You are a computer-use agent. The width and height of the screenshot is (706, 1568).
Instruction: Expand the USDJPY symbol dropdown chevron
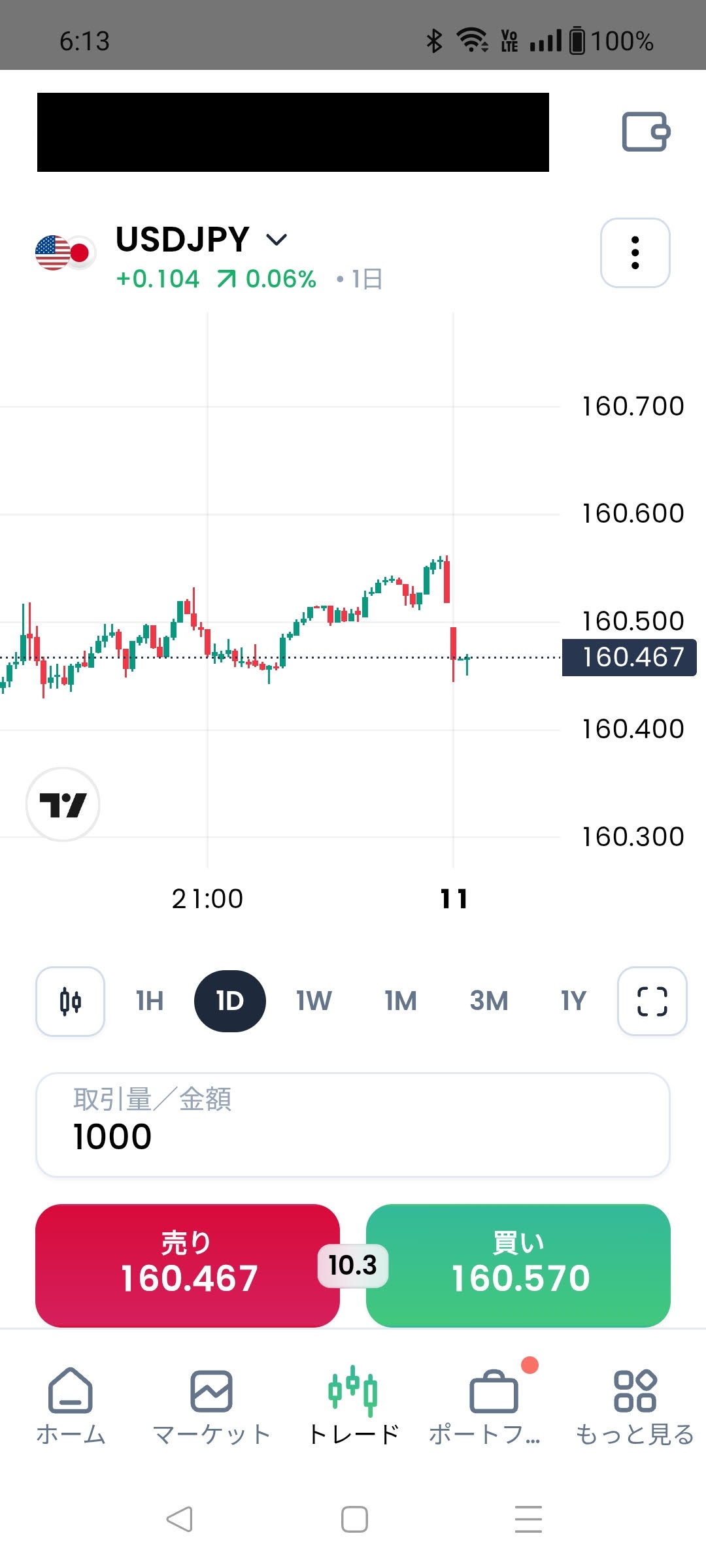(x=277, y=240)
